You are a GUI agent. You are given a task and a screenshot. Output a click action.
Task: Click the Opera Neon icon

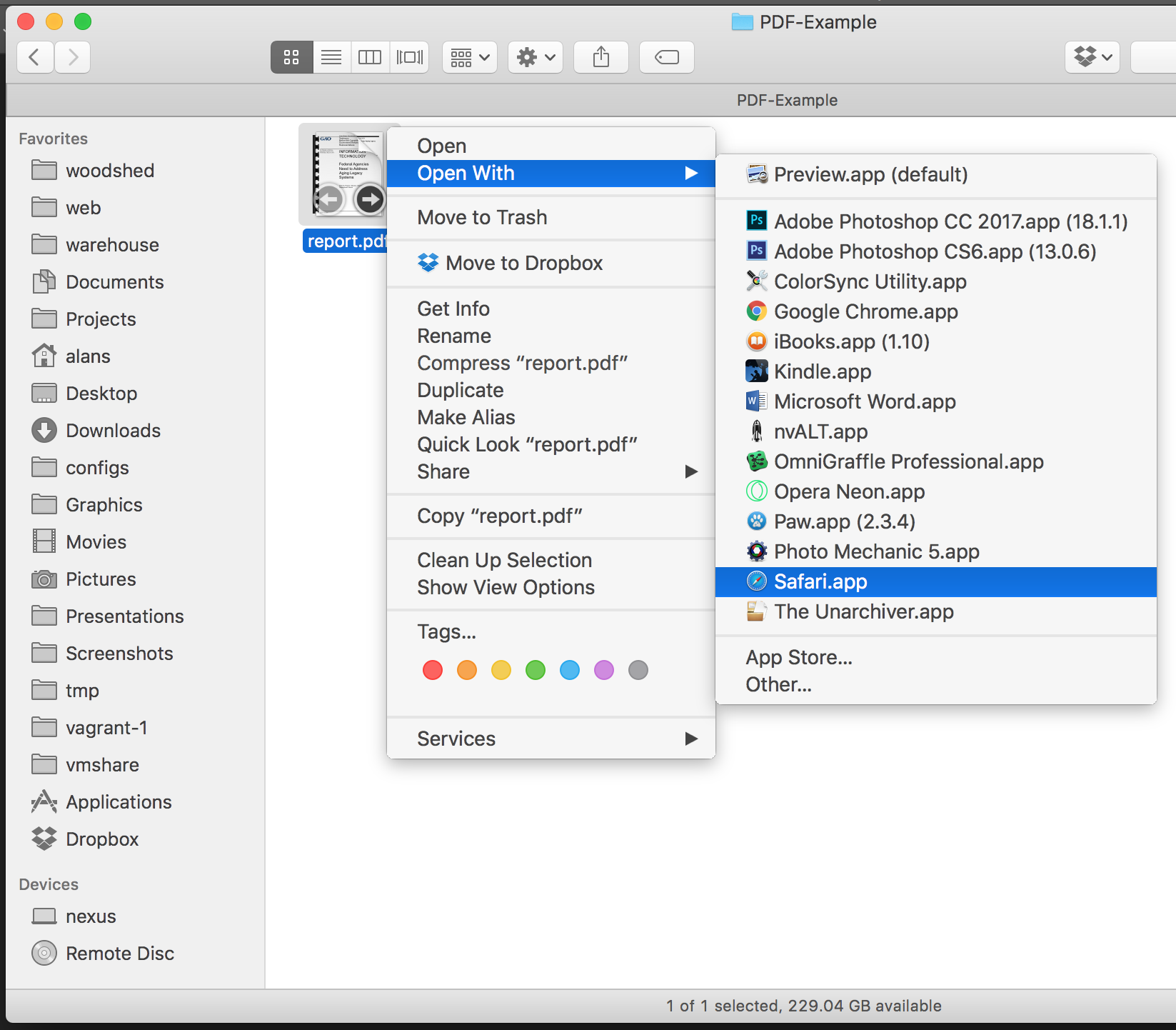click(x=757, y=491)
